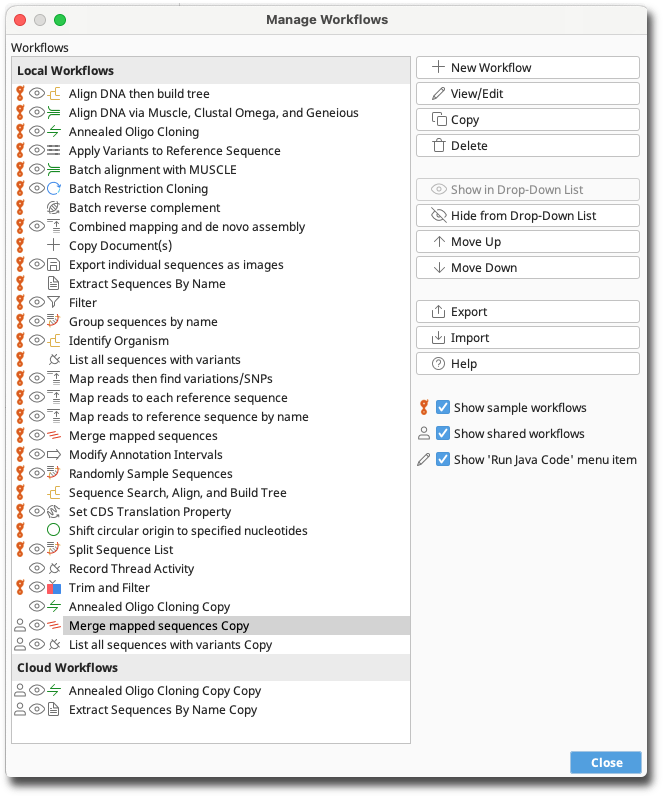Screen dimensions: 664x796
Task: Delete the selected workflow
Action: point(527,146)
